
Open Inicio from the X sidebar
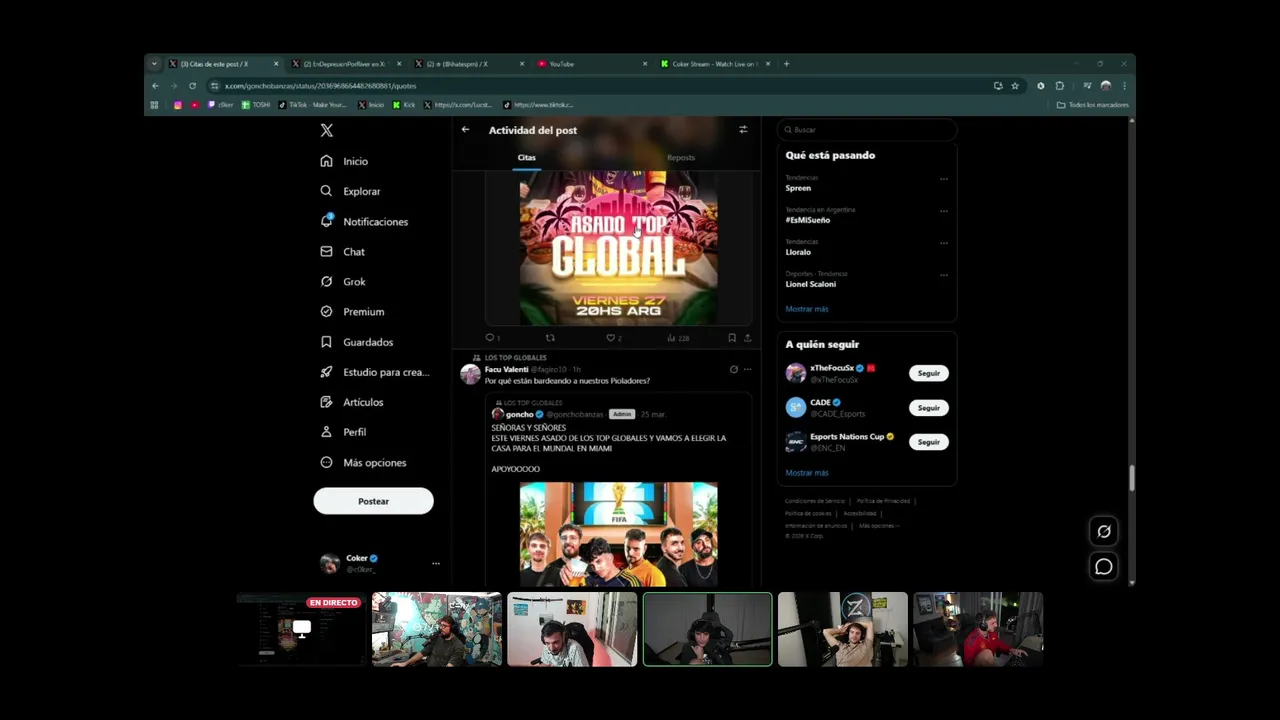click(x=344, y=161)
